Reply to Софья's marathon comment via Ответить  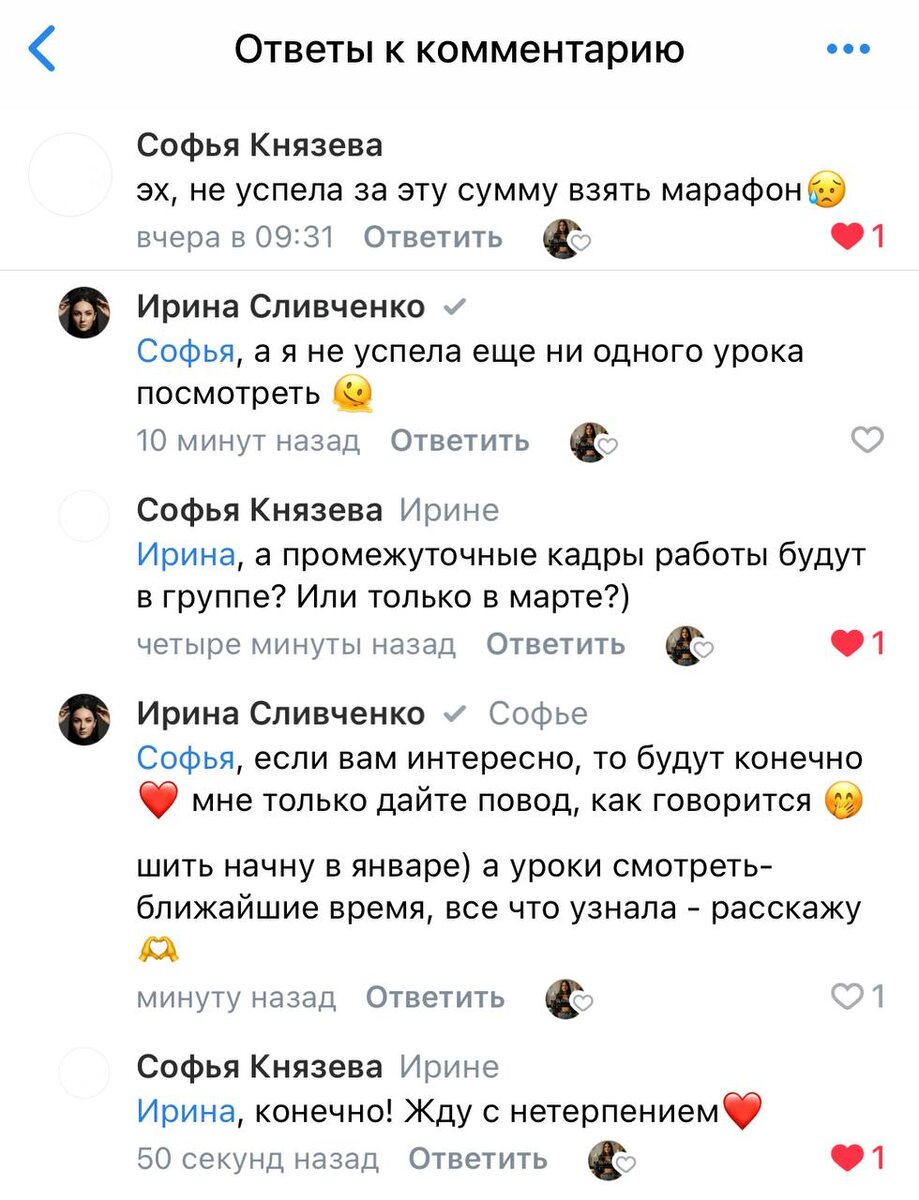tap(432, 238)
